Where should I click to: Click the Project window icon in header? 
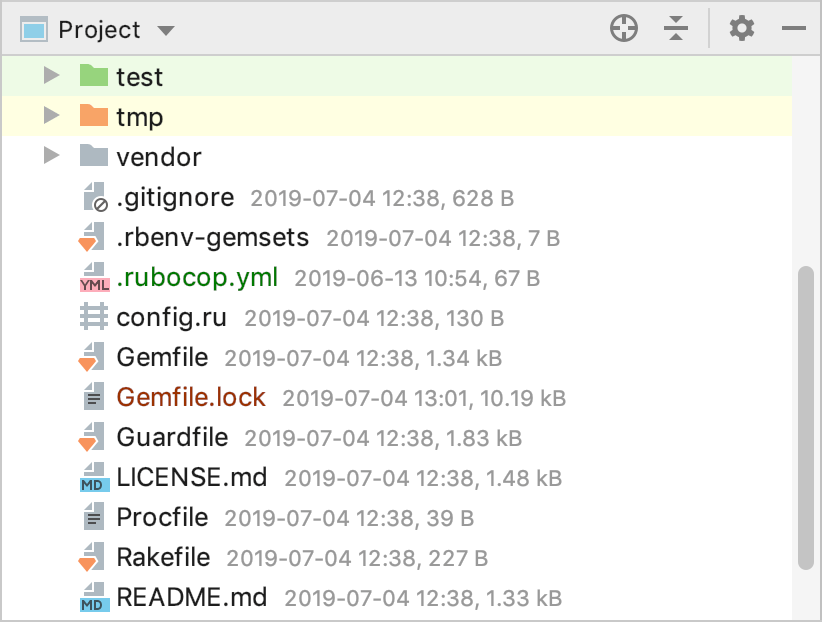[34, 30]
